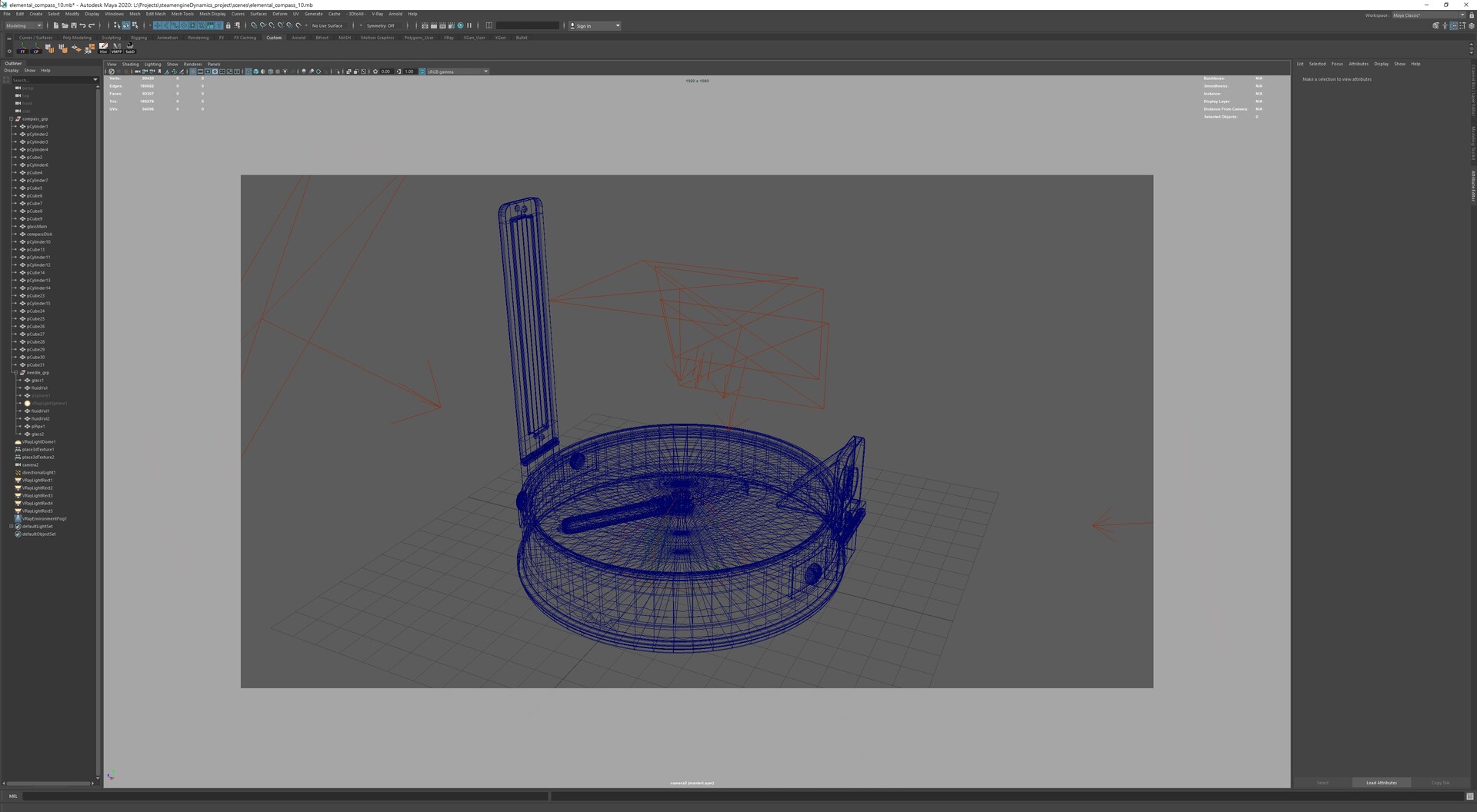Click the shelf settings gear icon

(9, 51)
